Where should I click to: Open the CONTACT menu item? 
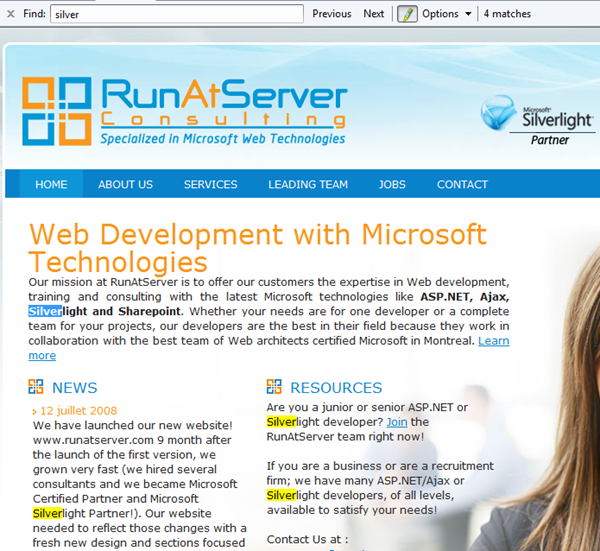pyautogui.click(x=462, y=184)
